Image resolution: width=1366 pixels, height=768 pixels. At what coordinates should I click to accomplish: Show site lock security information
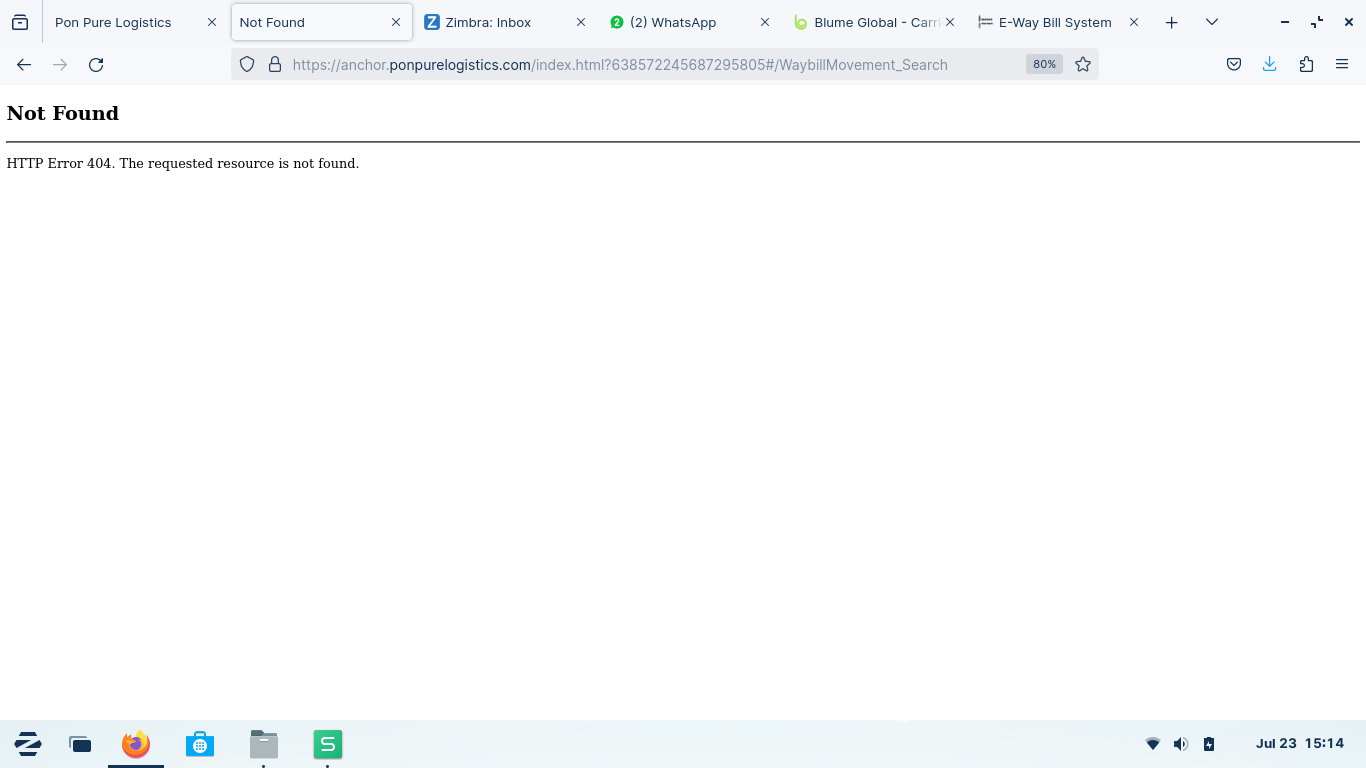pyautogui.click(x=275, y=65)
